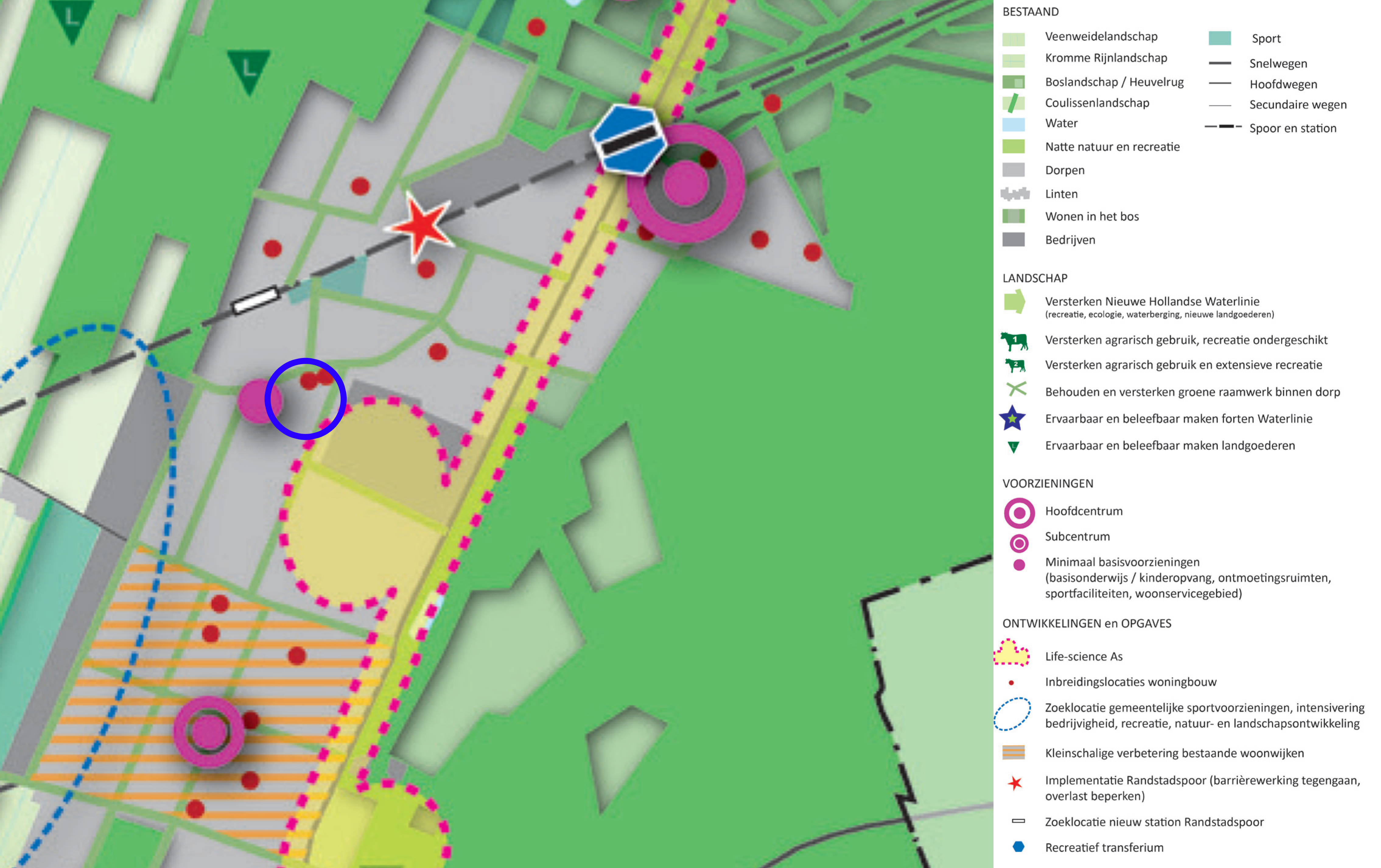Screen dimensions: 1381x868
Task: Click the 'Implementatie Randstadspoor' description text
Action: 1203,788
